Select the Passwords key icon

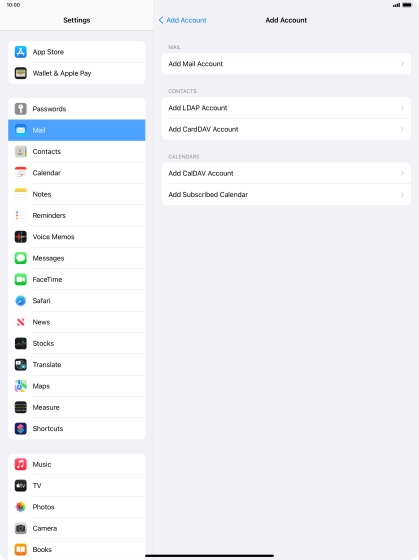pos(21,109)
